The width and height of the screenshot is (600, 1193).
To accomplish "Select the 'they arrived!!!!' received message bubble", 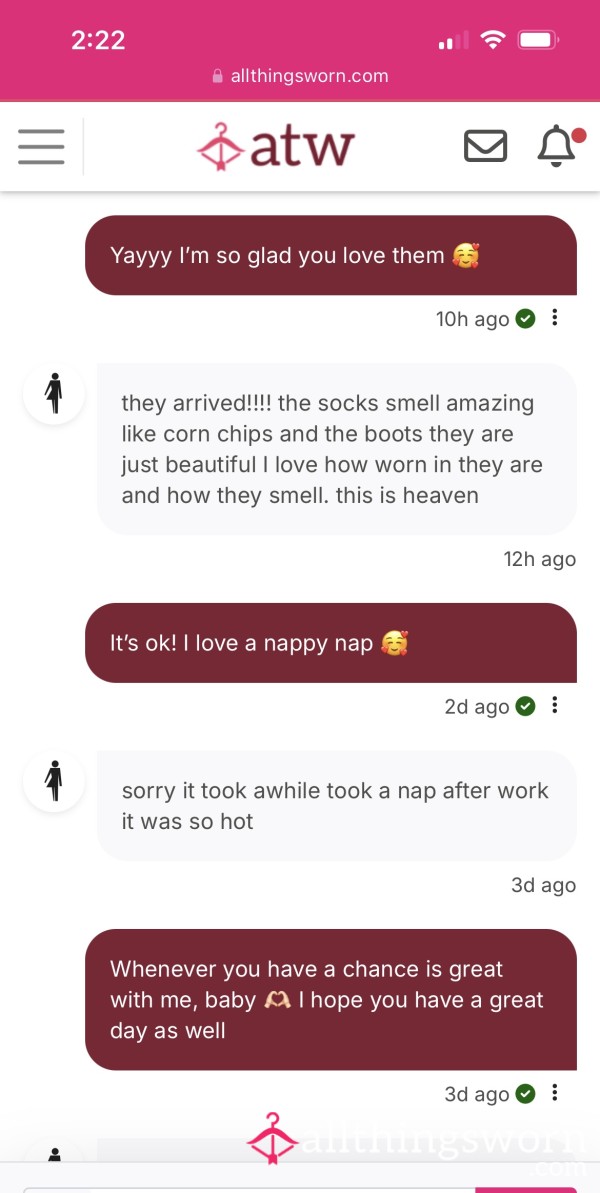I will 337,449.
